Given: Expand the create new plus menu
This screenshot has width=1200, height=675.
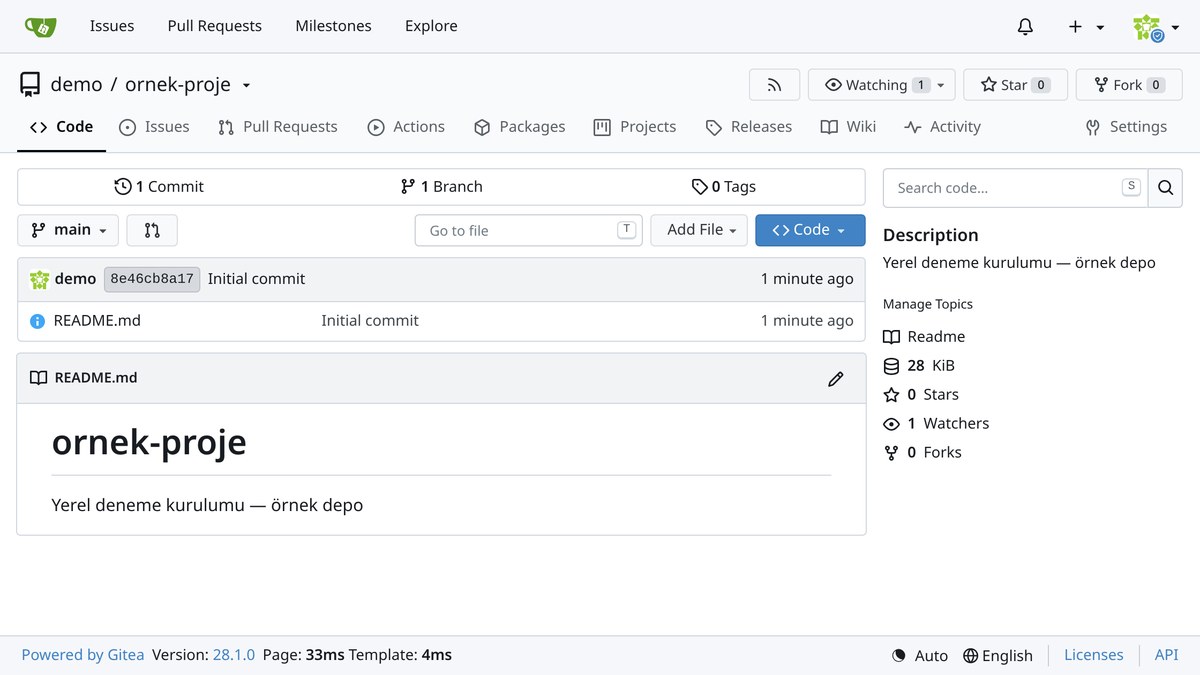Looking at the screenshot, I should coord(1086,27).
